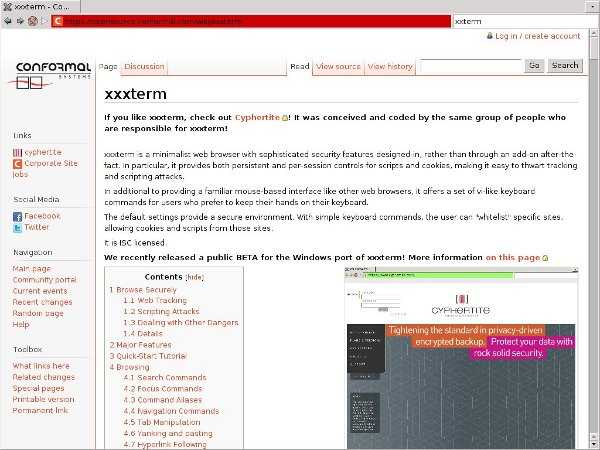Screen dimensions: 600x450
Task: Jump to 1.2 Scripting Attacks section
Action: click(161, 312)
